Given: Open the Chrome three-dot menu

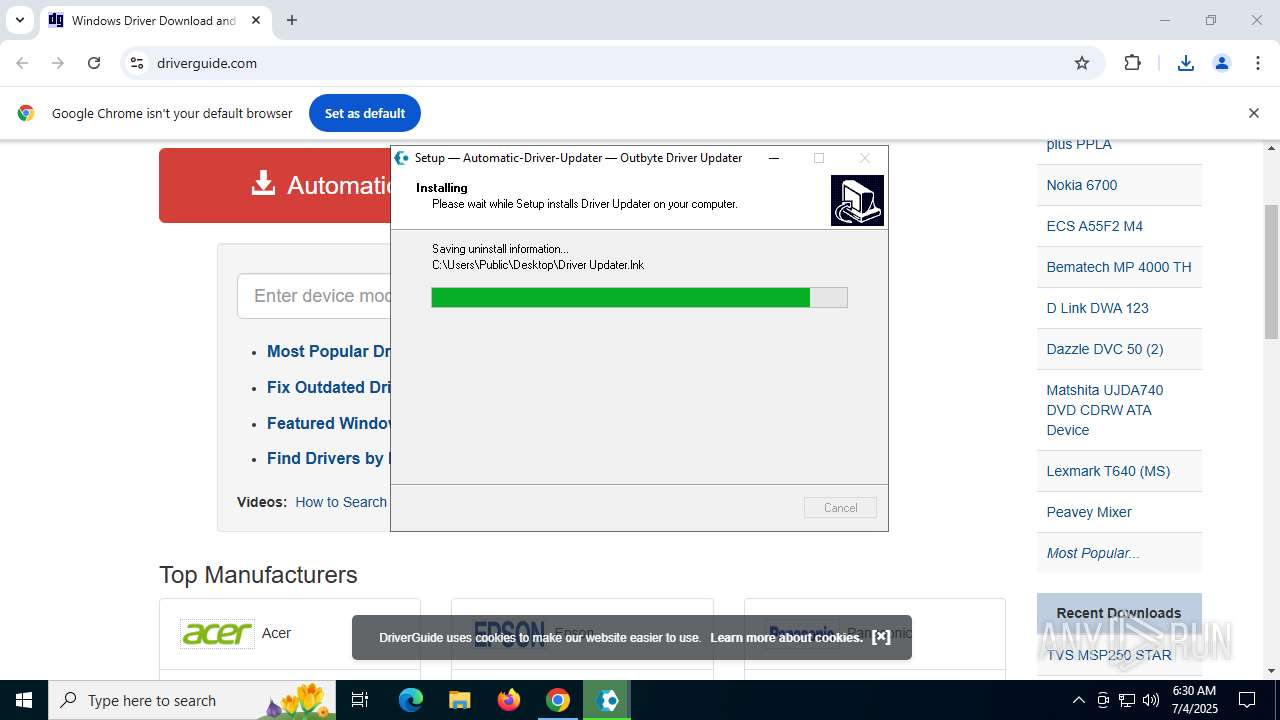Looking at the screenshot, I should point(1258,63).
